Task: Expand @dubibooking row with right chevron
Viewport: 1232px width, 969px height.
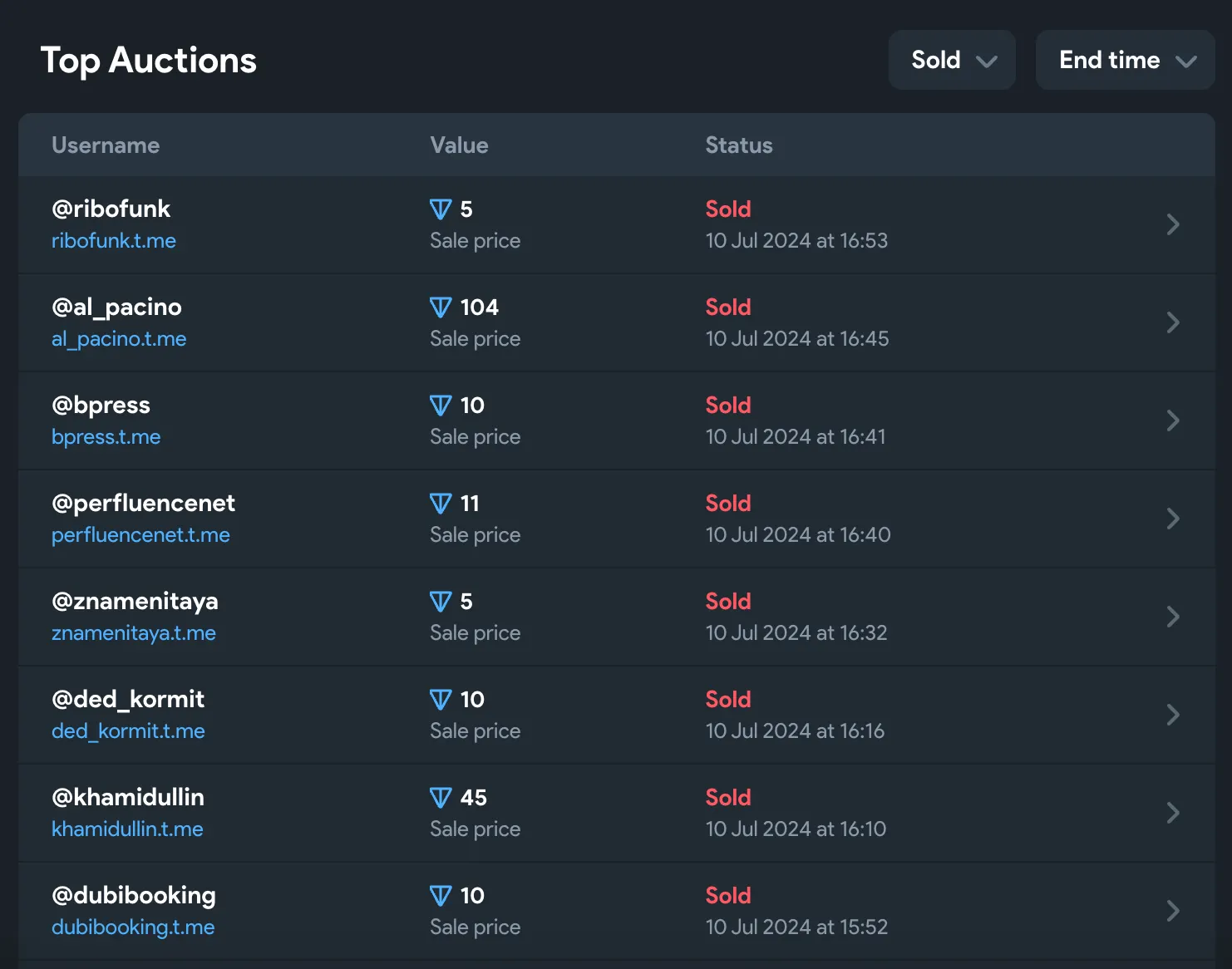Action: [1172, 911]
